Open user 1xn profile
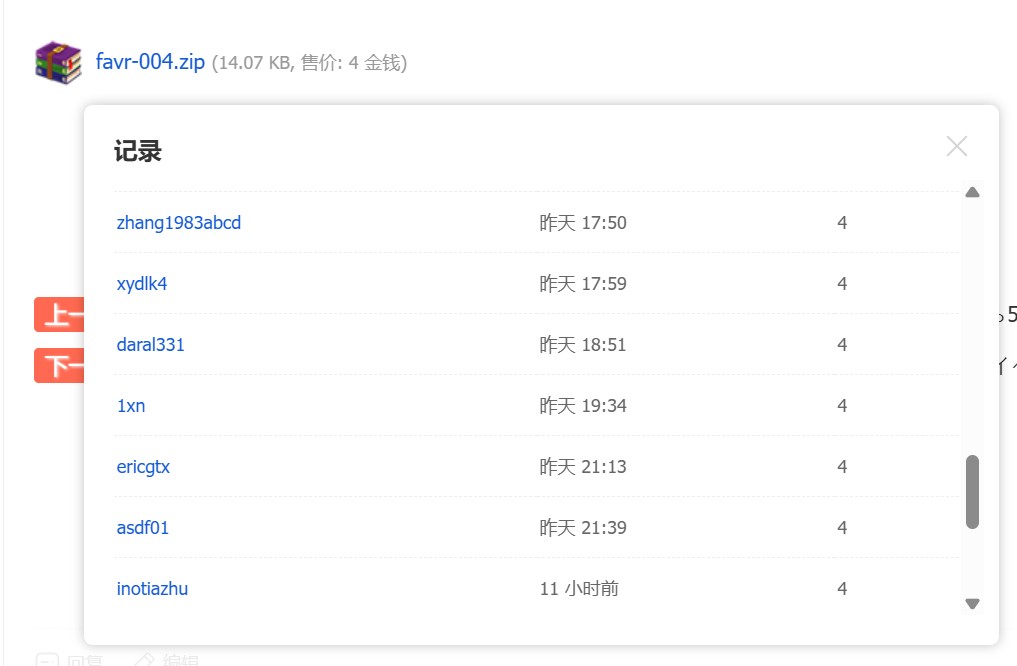The image size is (1017, 666). click(131, 406)
